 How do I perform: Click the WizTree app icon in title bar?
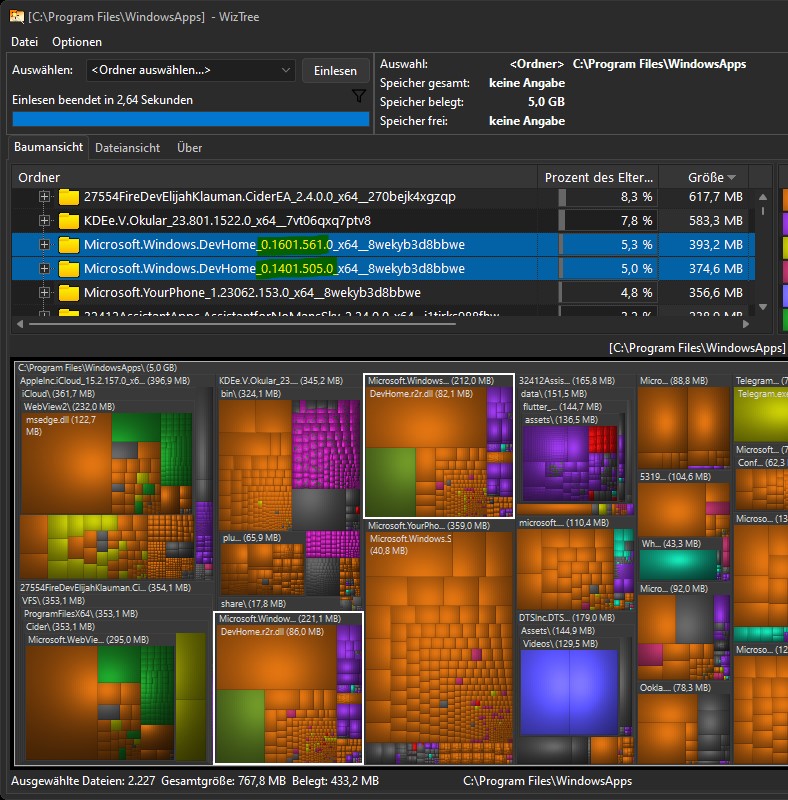pos(17,16)
